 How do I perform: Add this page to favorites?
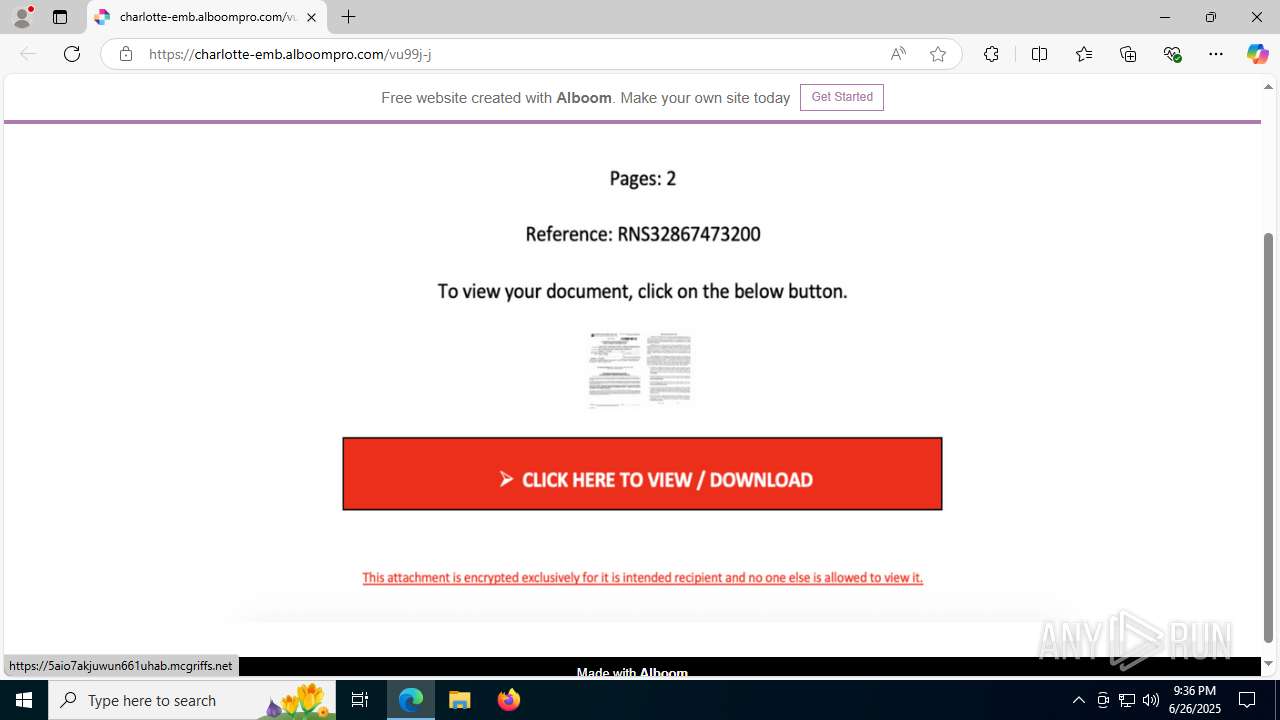click(x=938, y=54)
